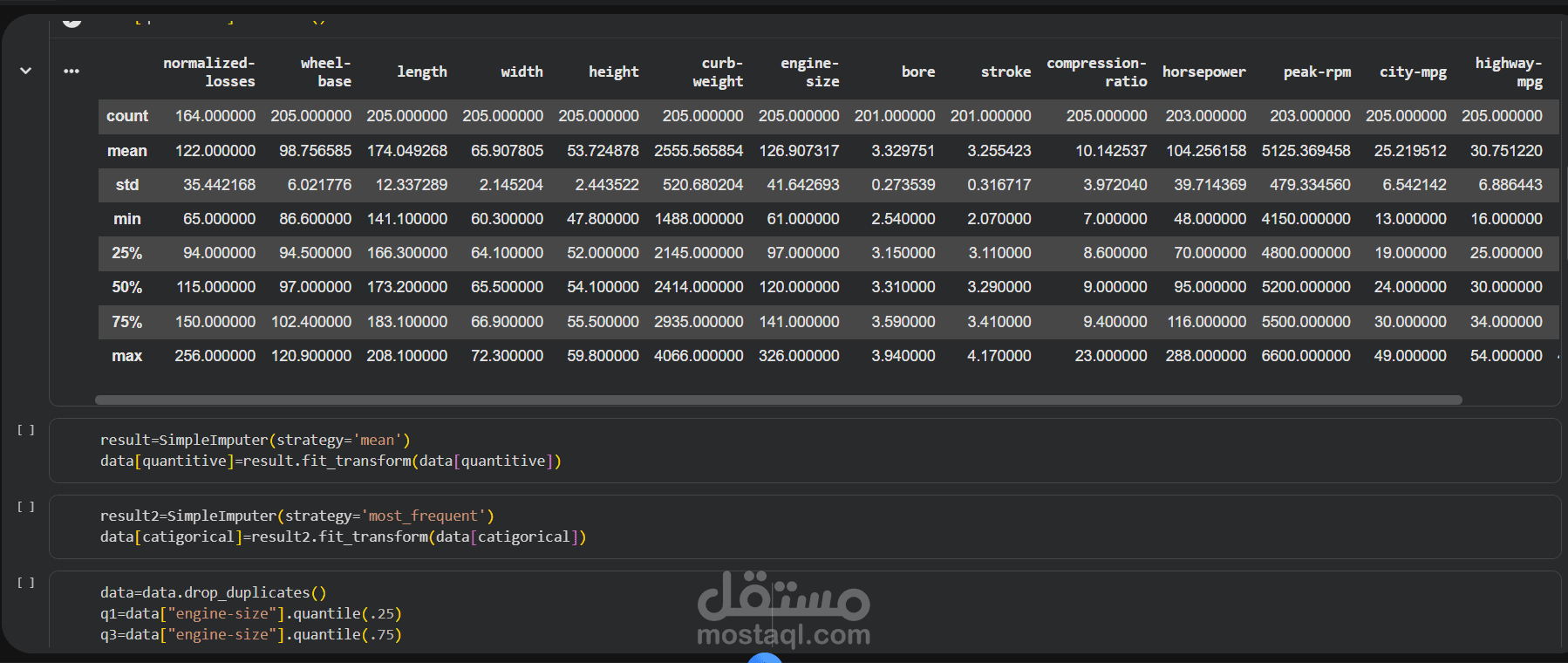
Task: Select the curb-weight column header
Action: pos(718,72)
